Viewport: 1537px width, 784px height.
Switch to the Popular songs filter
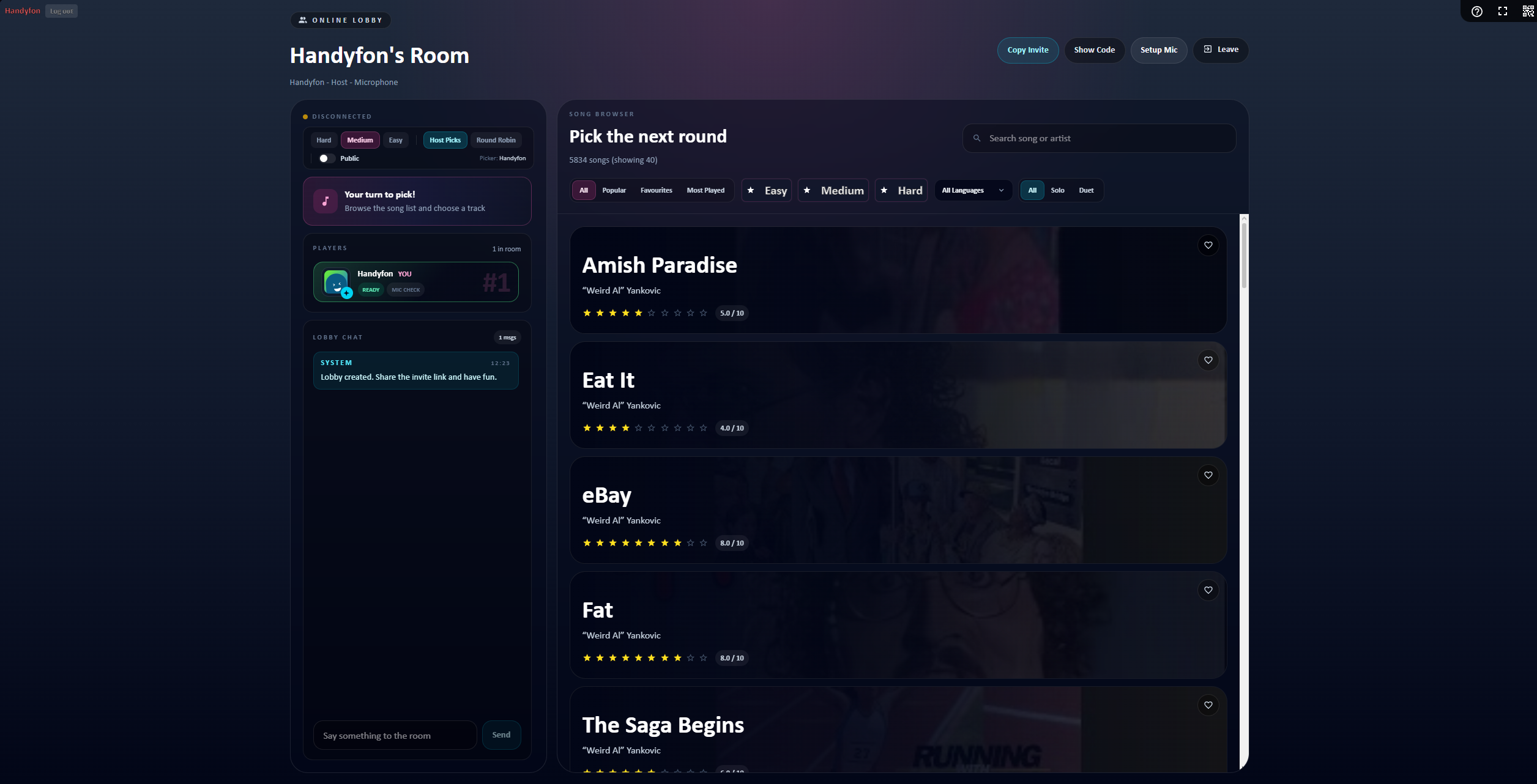pos(614,190)
